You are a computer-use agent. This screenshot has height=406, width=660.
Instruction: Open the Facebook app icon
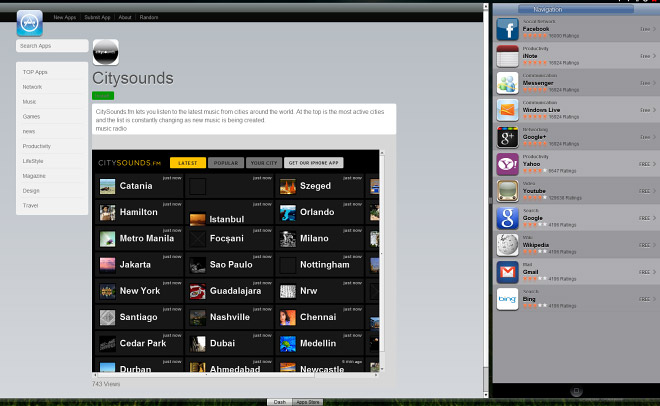tap(507, 29)
